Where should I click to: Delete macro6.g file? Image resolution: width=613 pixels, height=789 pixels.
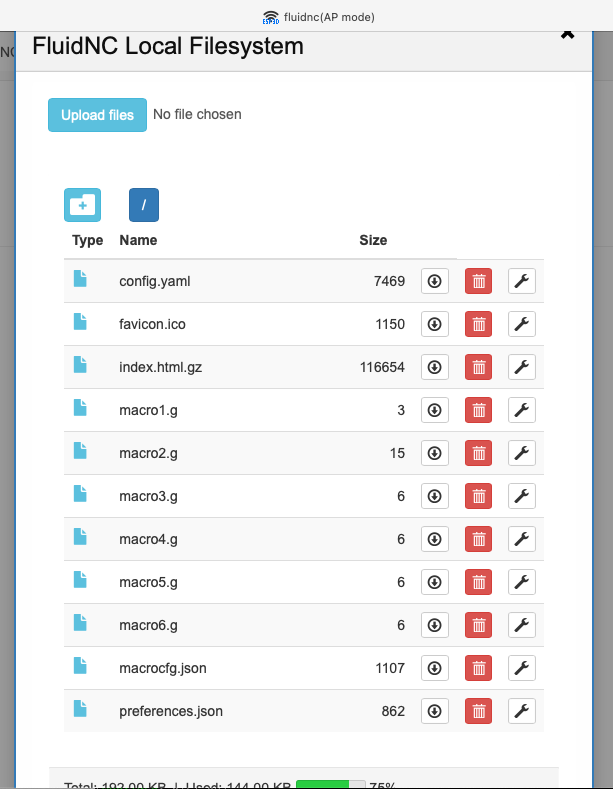point(479,625)
